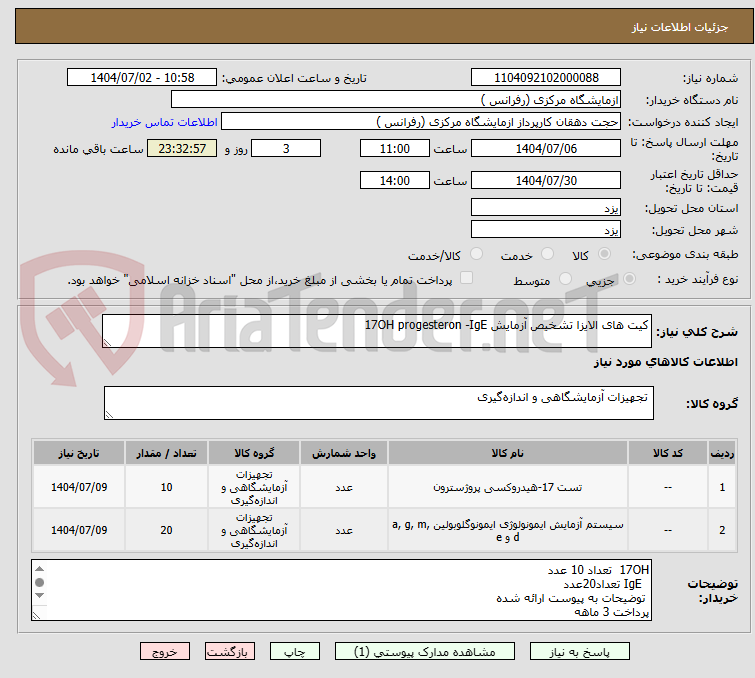
Task: Click the تعداد / مقدار column header
Action: click(167, 453)
